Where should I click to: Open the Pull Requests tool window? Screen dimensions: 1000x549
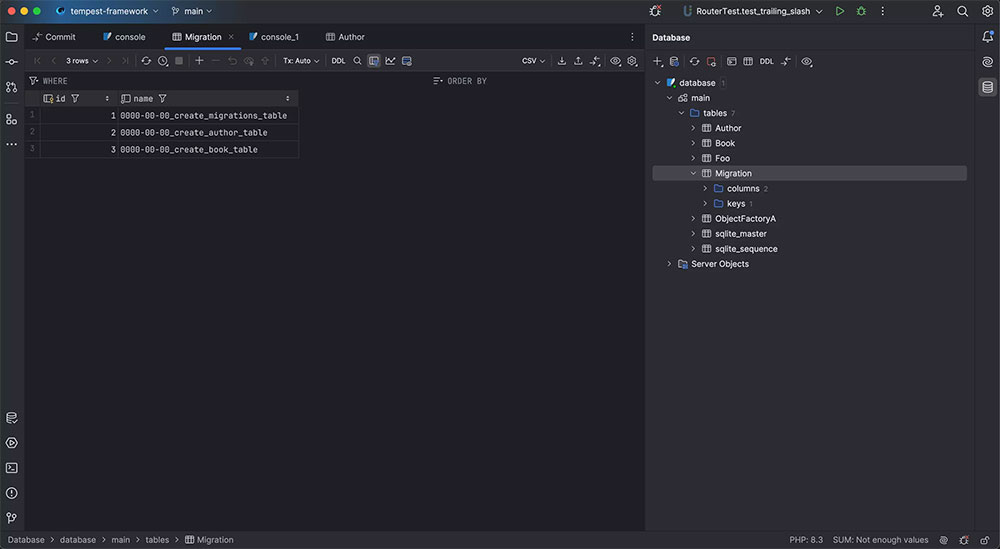pyautogui.click(x=11, y=87)
